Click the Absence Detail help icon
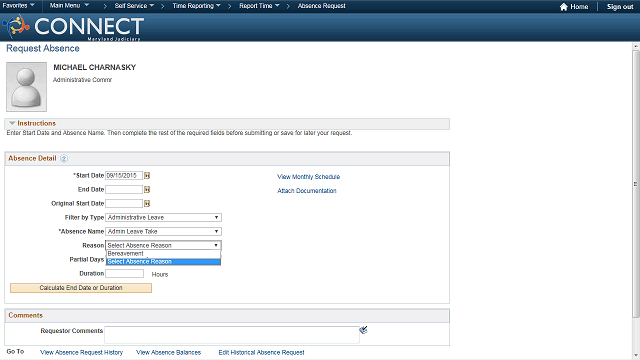Viewport: 640px width, 360px height. click(x=64, y=158)
